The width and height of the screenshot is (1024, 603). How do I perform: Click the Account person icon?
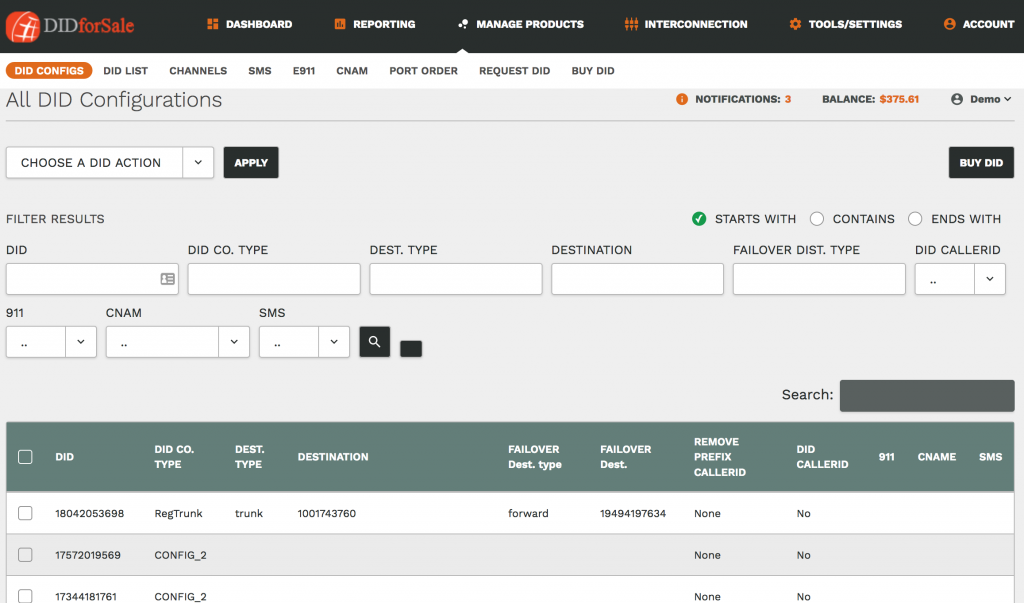950,24
